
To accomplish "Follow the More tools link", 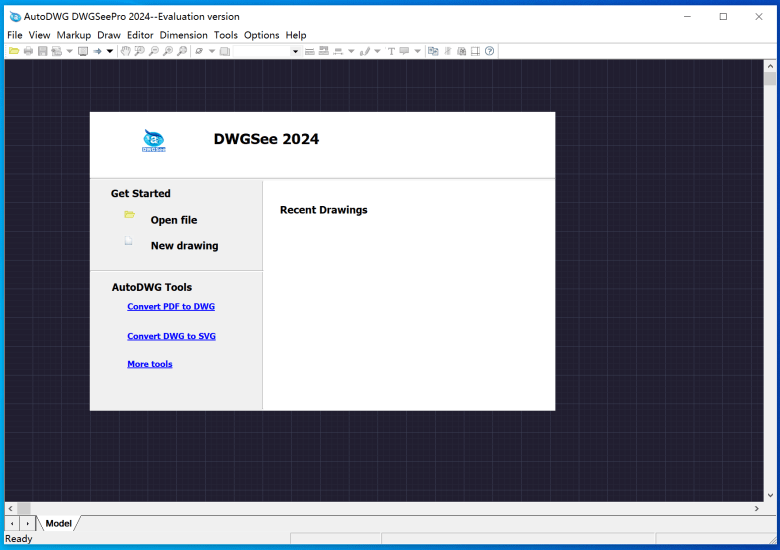I will click(x=149, y=364).
